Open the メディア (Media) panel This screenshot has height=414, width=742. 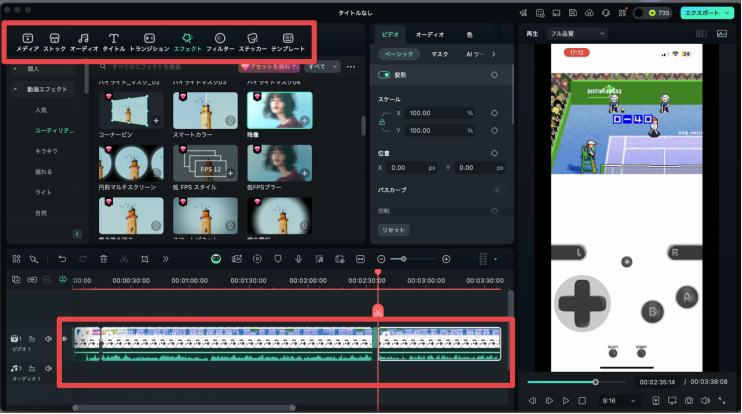(28, 42)
